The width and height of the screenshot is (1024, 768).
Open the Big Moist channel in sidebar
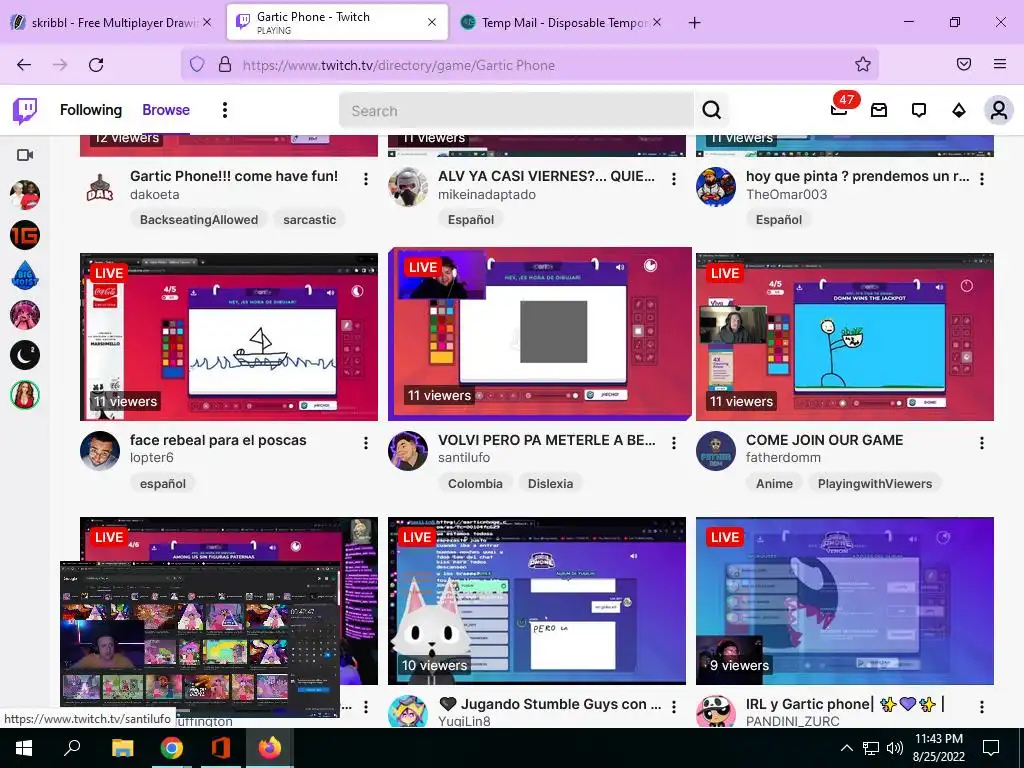(x=25, y=275)
